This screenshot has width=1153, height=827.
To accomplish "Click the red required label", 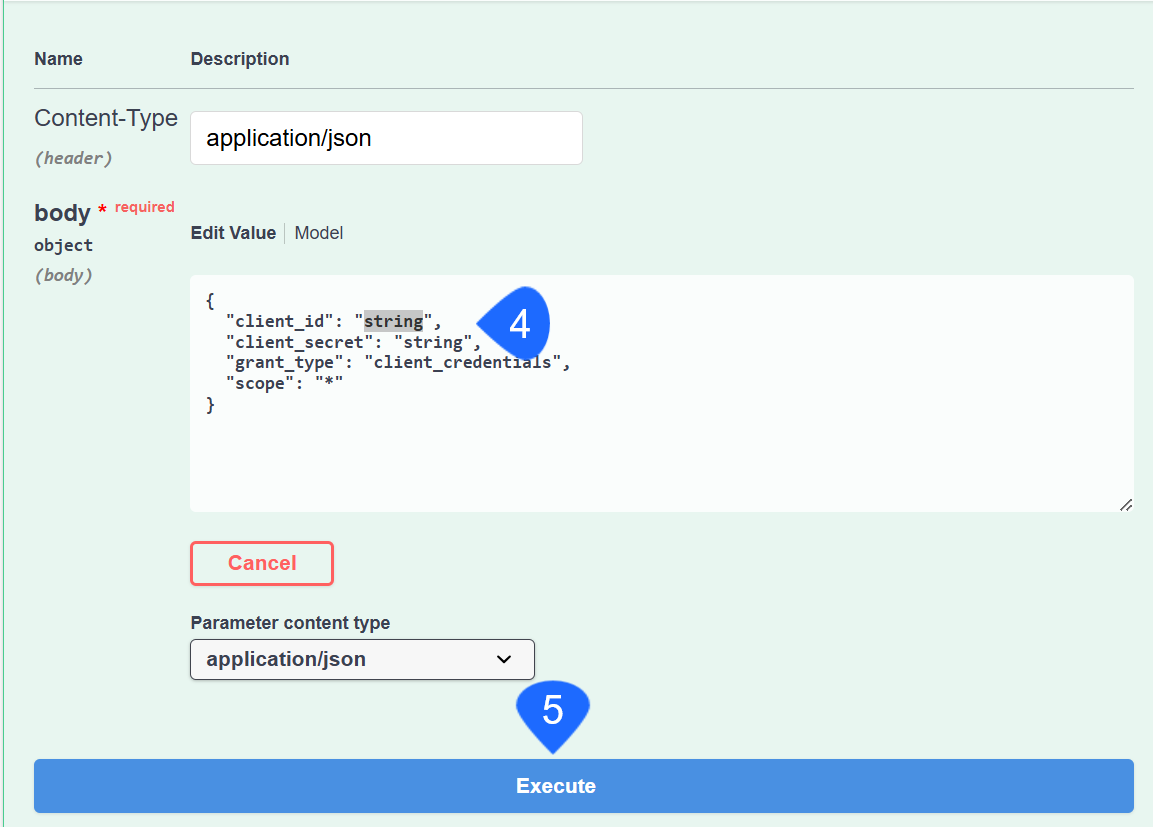I will [x=144, y=207].
